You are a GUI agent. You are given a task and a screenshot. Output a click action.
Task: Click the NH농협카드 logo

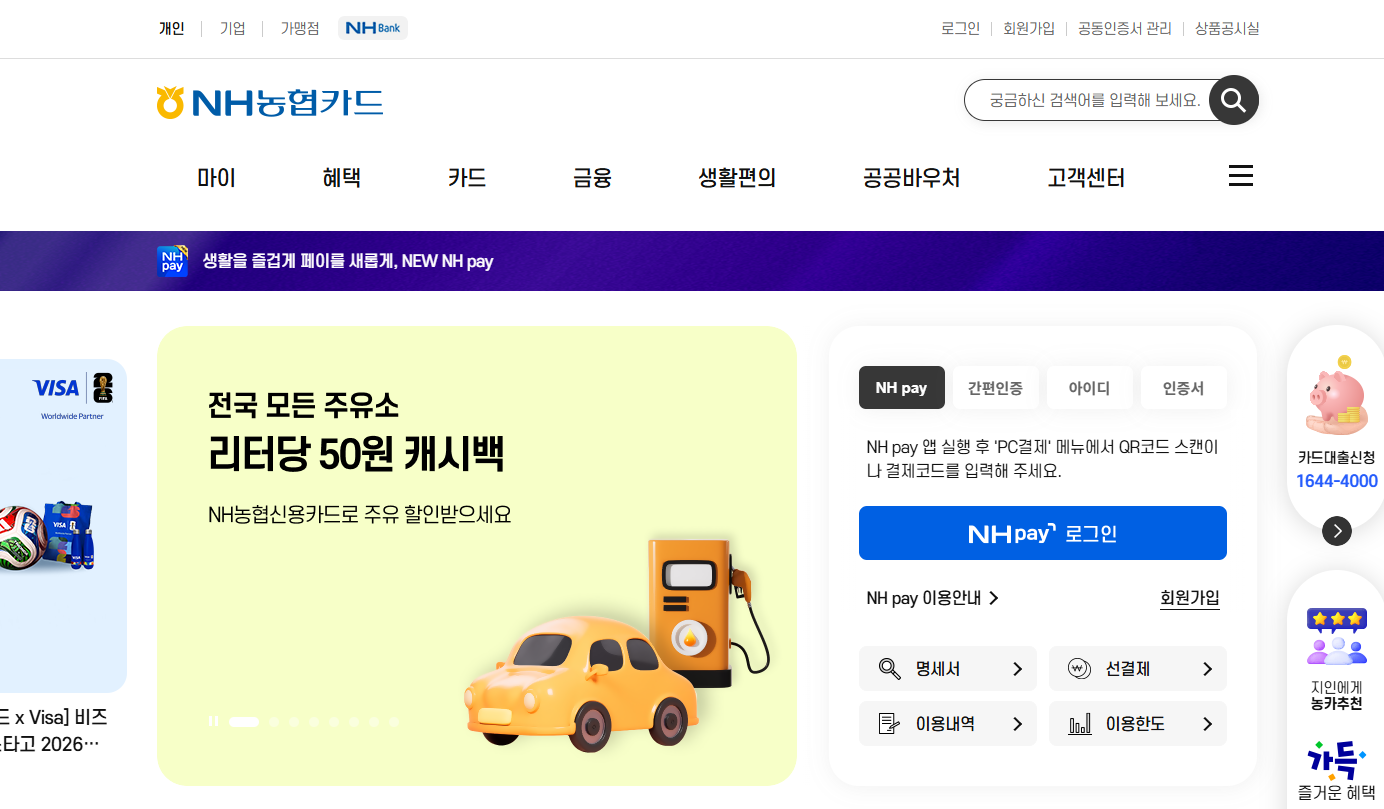point(270,102)
